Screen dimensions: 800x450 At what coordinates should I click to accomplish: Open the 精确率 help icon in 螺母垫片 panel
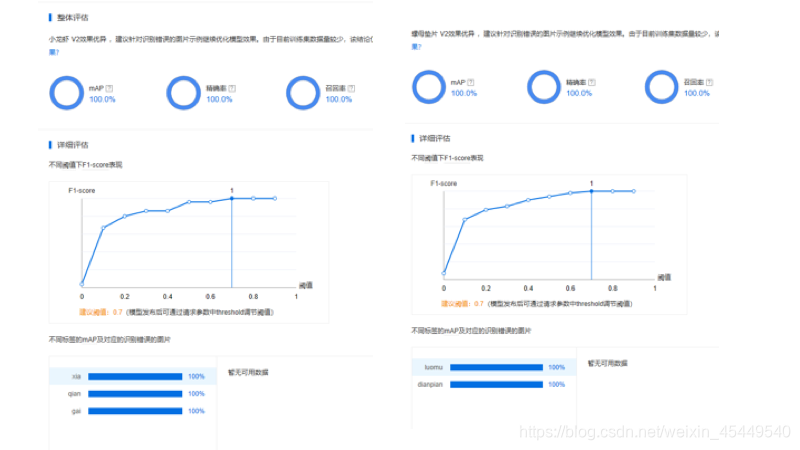coord(592,82)
